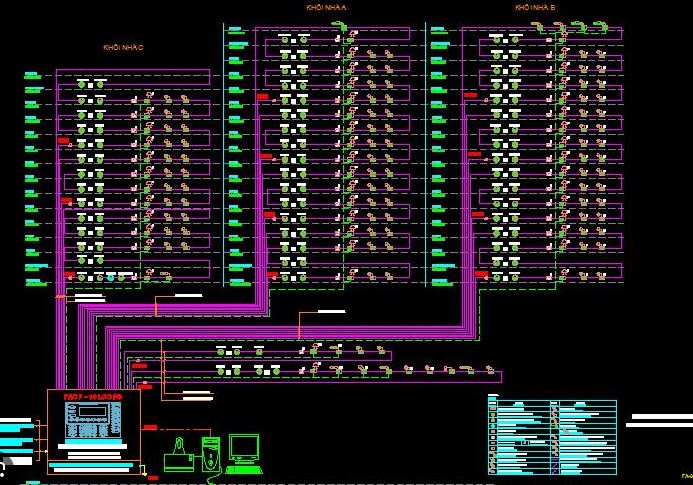Select the green computer tower symbol
This screenshot has height=485, width=693.
point(211,454)
